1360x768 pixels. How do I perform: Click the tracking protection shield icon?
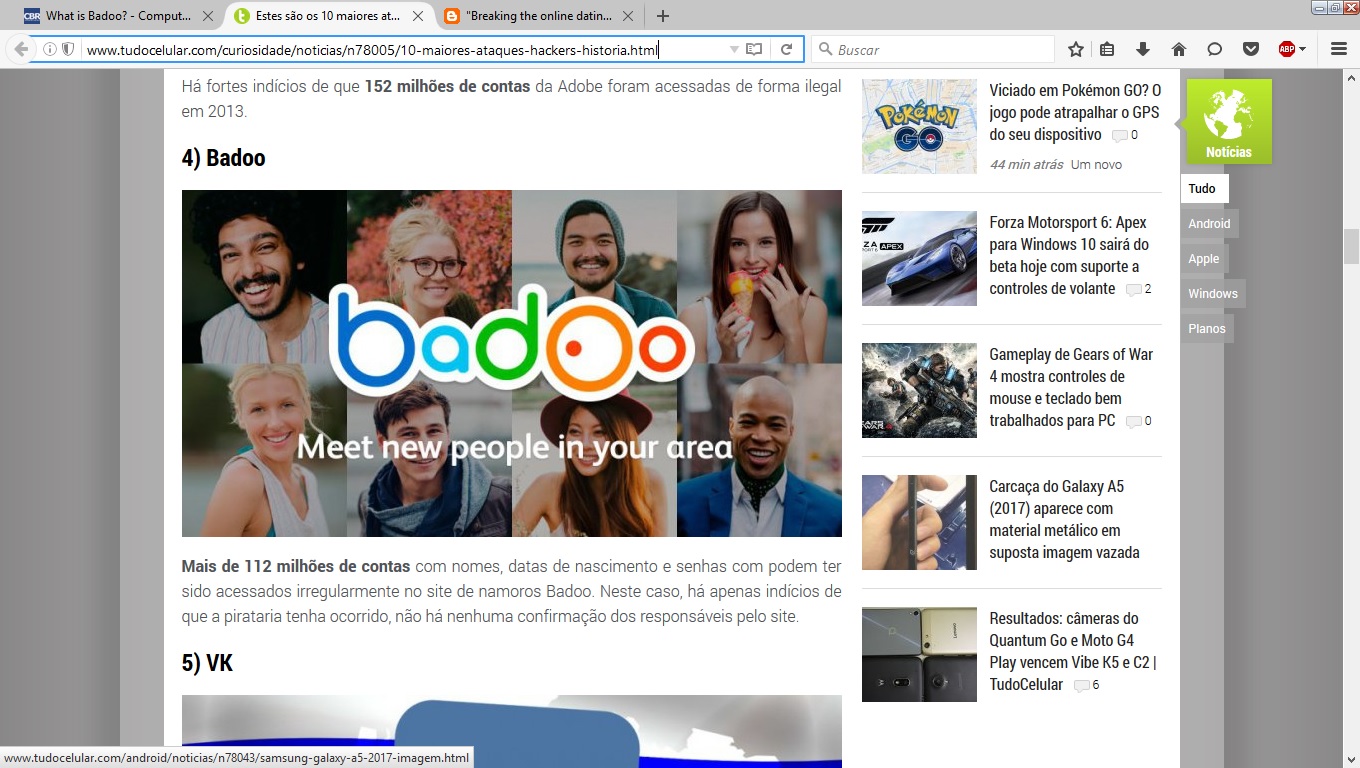(x=68, y=49)
